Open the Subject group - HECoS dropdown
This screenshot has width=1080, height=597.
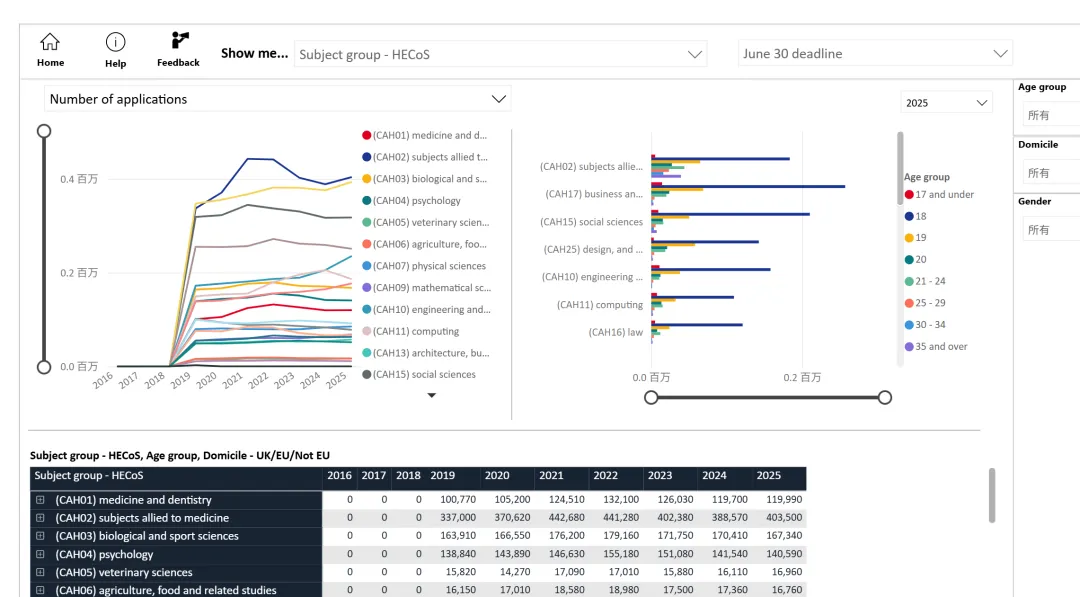(x=501, y=54)
